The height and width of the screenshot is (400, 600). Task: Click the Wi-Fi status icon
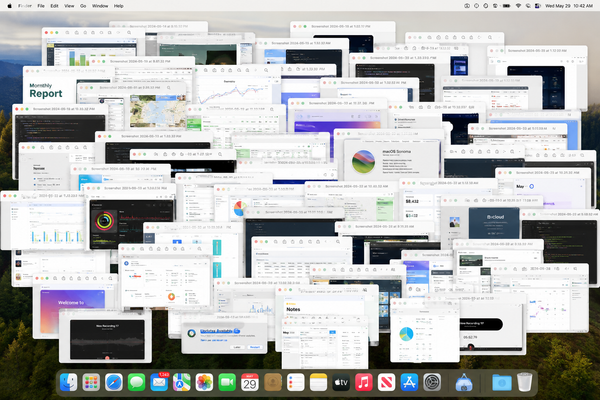point(518,6)
